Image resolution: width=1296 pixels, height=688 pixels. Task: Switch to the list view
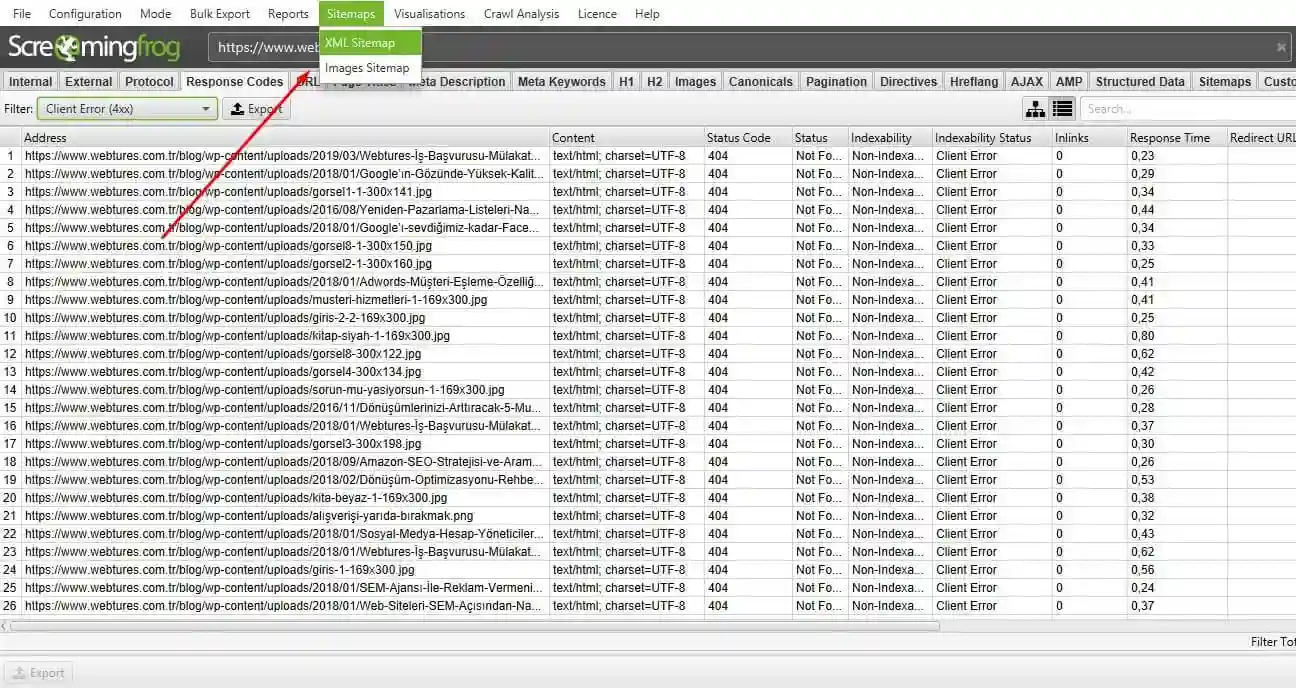(x=1063, y=108)
